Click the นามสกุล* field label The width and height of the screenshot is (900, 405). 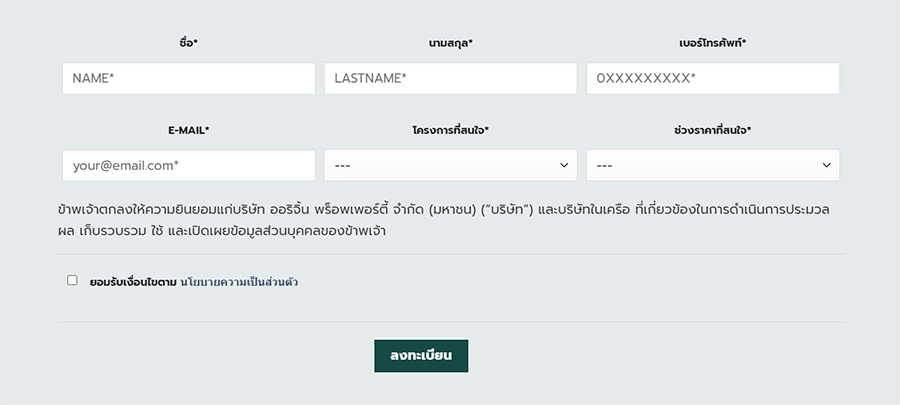450,43
